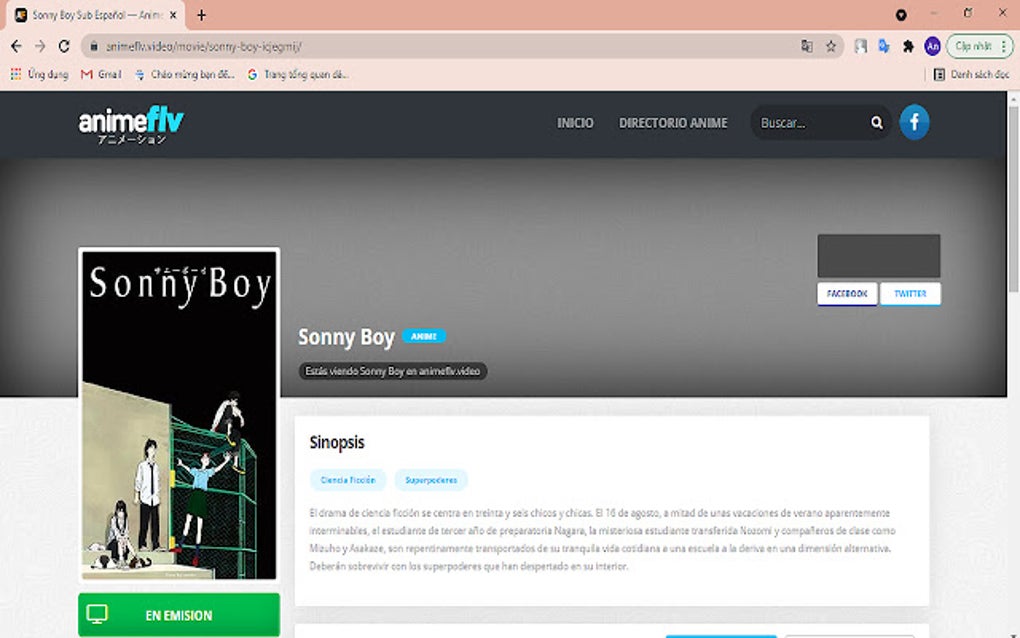The width and height of the screenshot is (1020, 638).
Task: Open the Extensions puzzle icon
Action: [908, 46]
